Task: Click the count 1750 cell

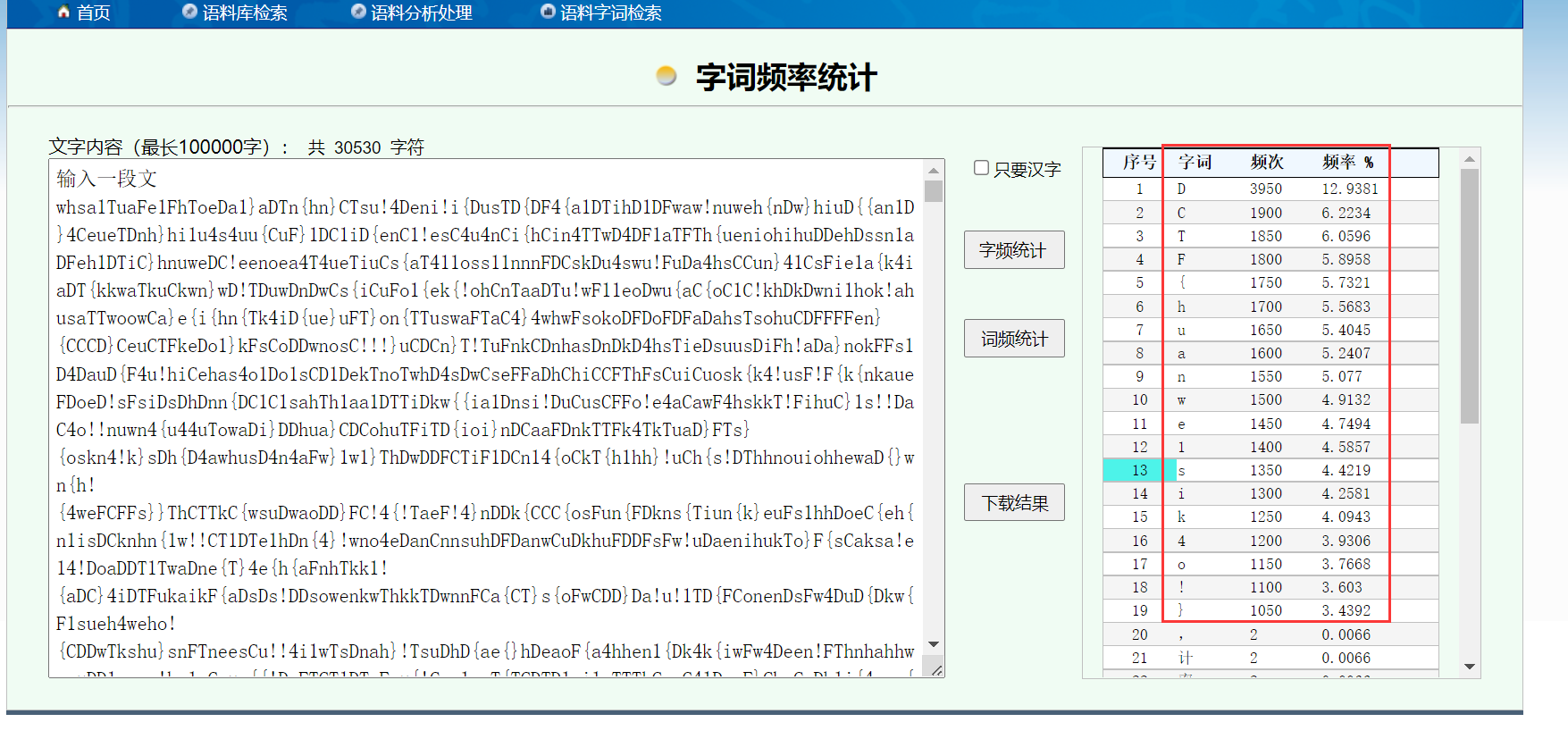Action: pyautogui.click(x=1266, y=282)
